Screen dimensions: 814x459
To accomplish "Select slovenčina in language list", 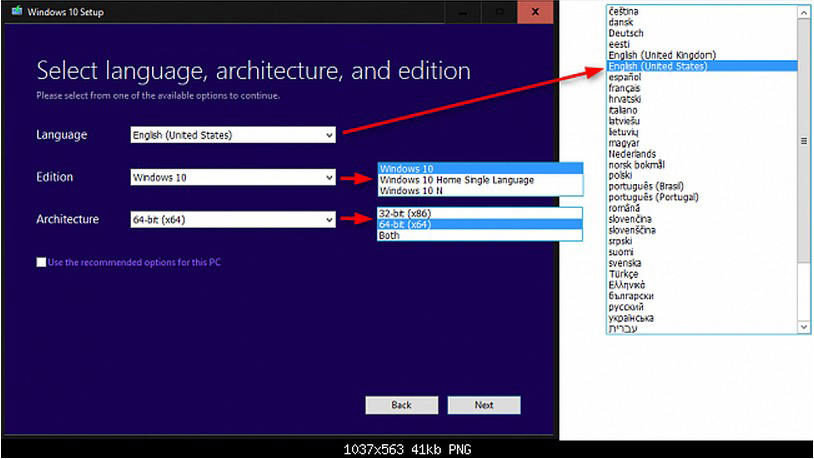I will pyautogui.click(x=702, y=219).
